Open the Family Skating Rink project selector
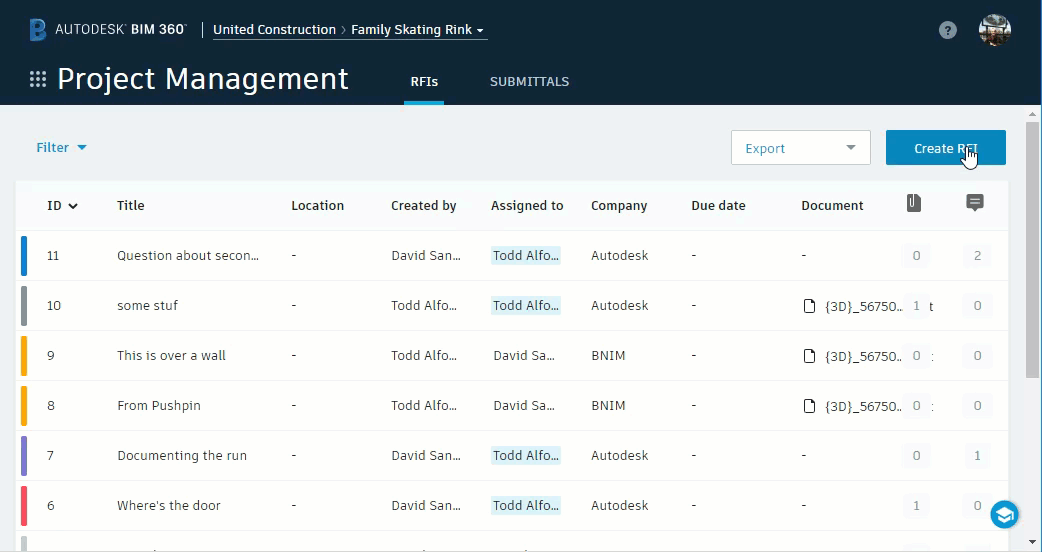 (417, 30)
